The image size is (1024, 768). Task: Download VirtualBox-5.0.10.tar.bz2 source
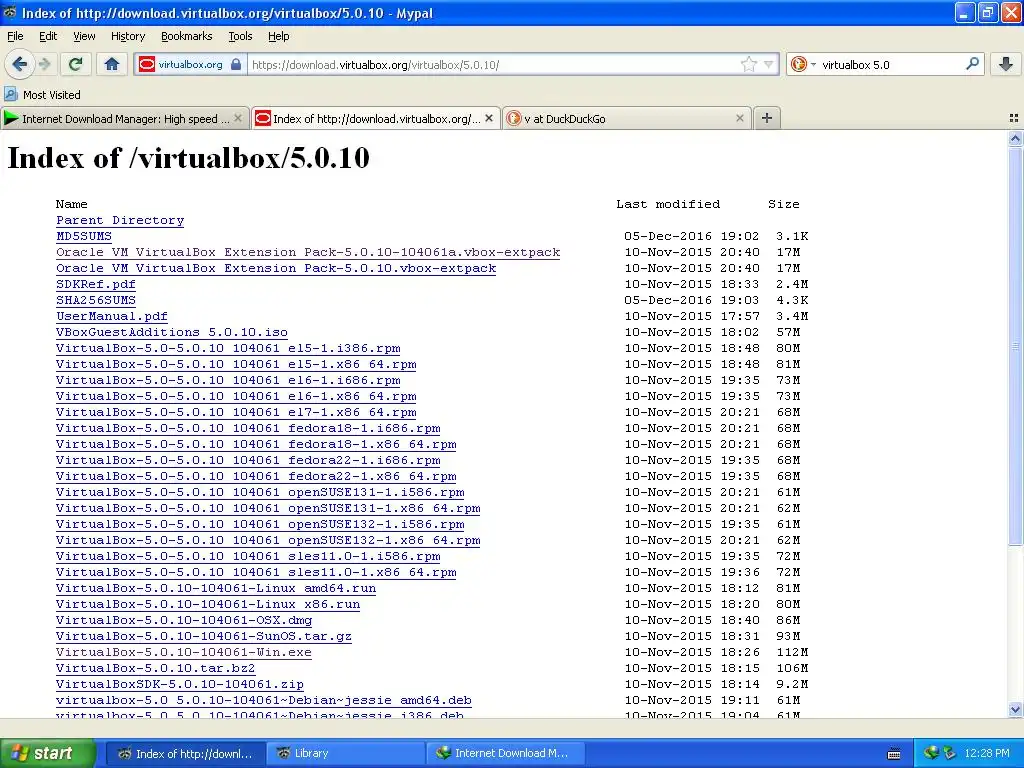pos(155,668)
